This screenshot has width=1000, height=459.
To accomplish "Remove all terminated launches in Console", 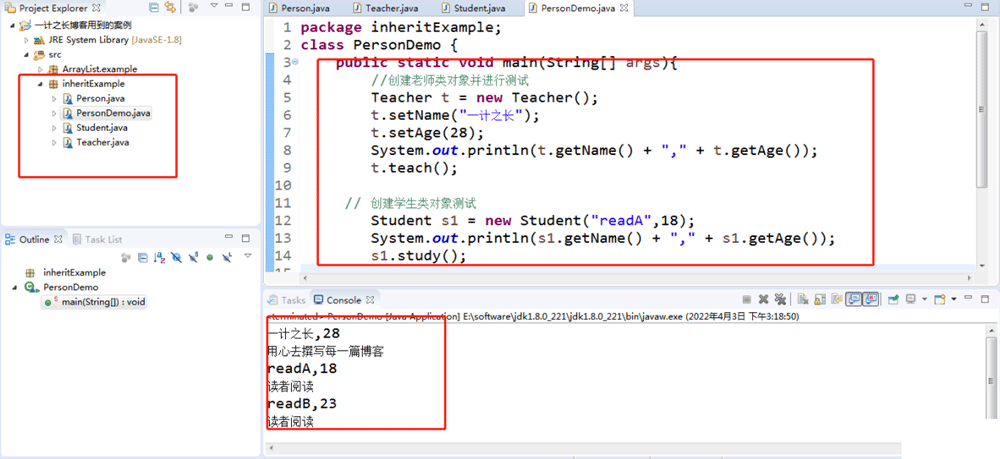I will 779,299.
